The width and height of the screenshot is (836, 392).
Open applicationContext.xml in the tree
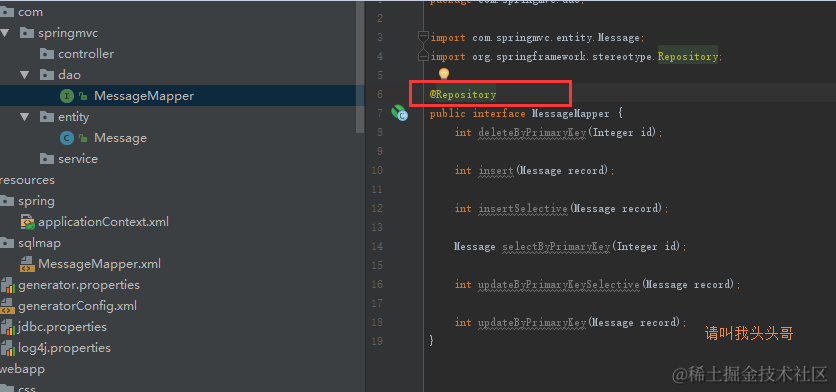click(x=103, y=222)
